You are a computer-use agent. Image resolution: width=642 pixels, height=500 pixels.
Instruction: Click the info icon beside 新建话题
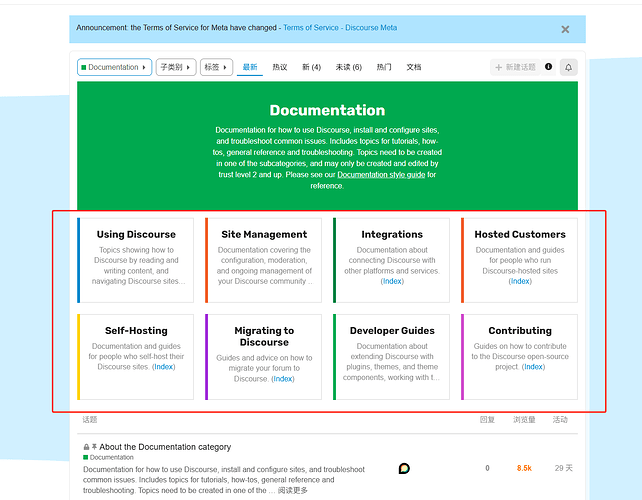[x=548, y=67]
